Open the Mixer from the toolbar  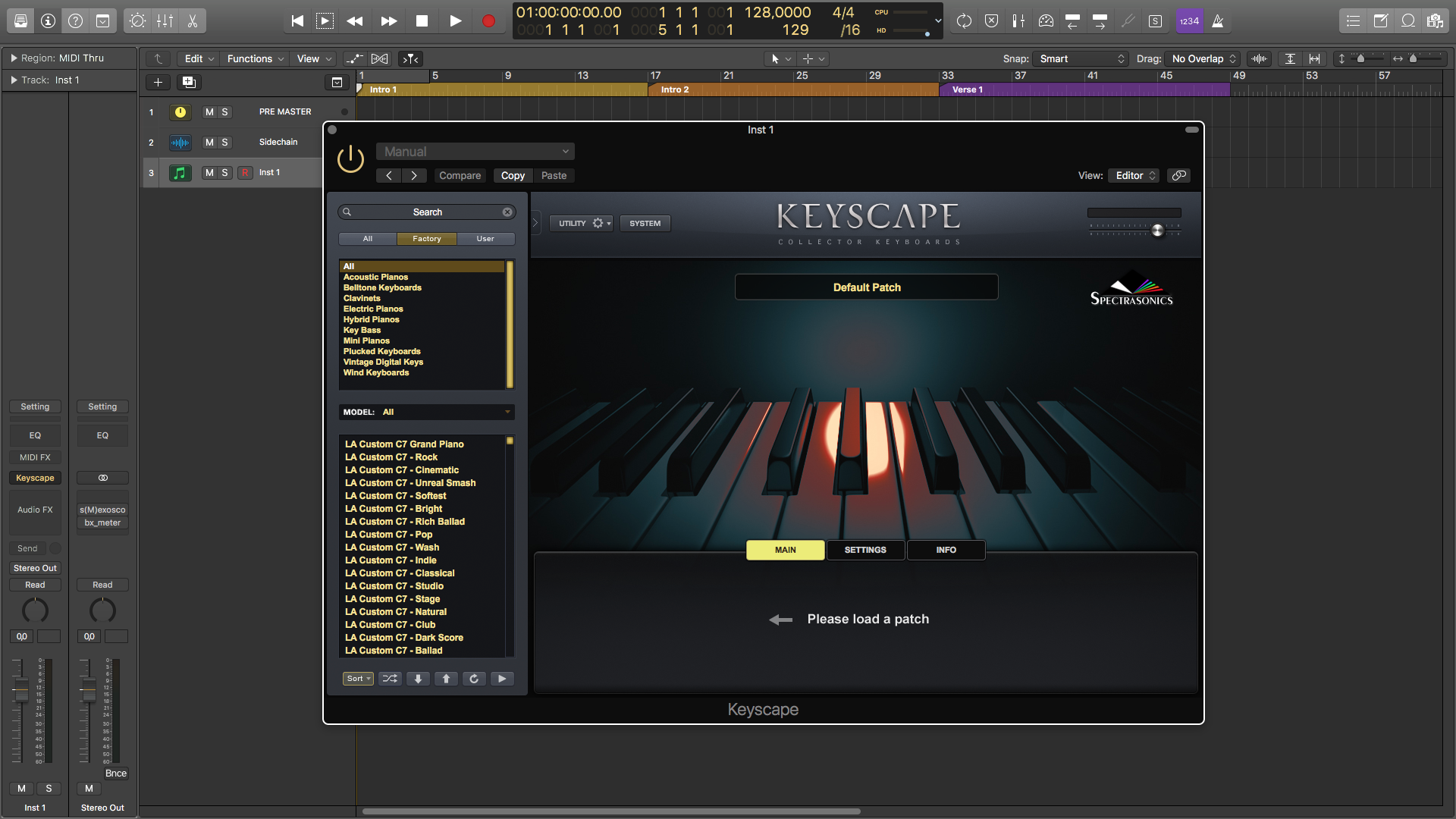coord(165,21)
